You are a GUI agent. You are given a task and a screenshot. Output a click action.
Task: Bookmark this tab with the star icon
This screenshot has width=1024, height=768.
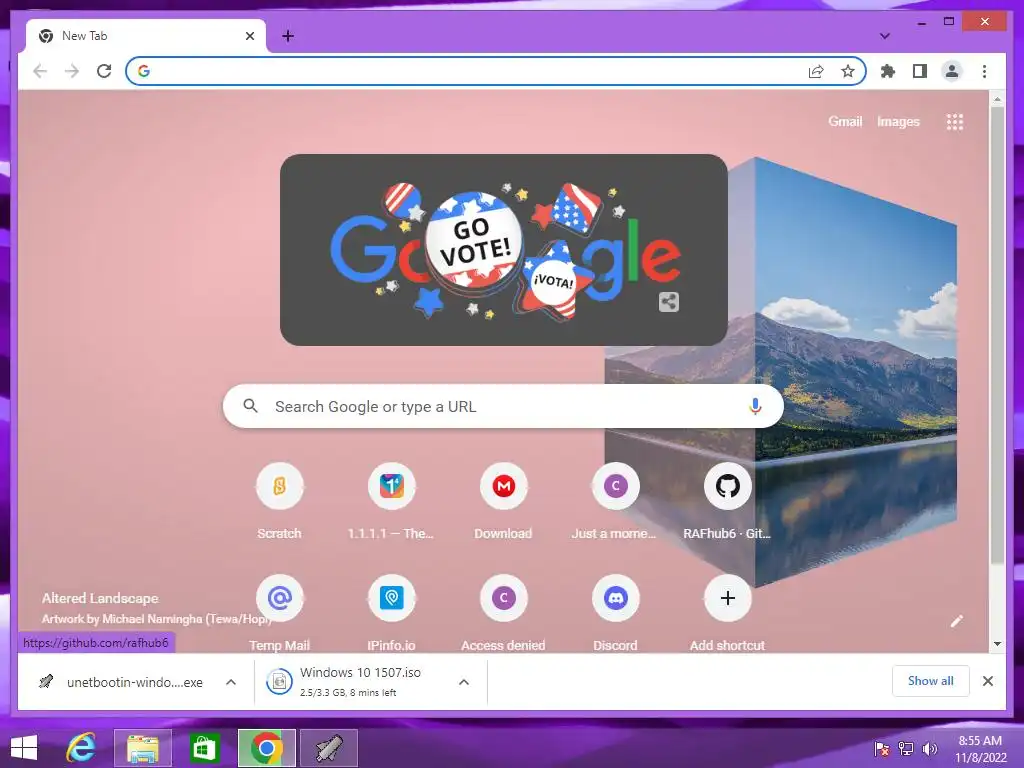click(848, 71)
